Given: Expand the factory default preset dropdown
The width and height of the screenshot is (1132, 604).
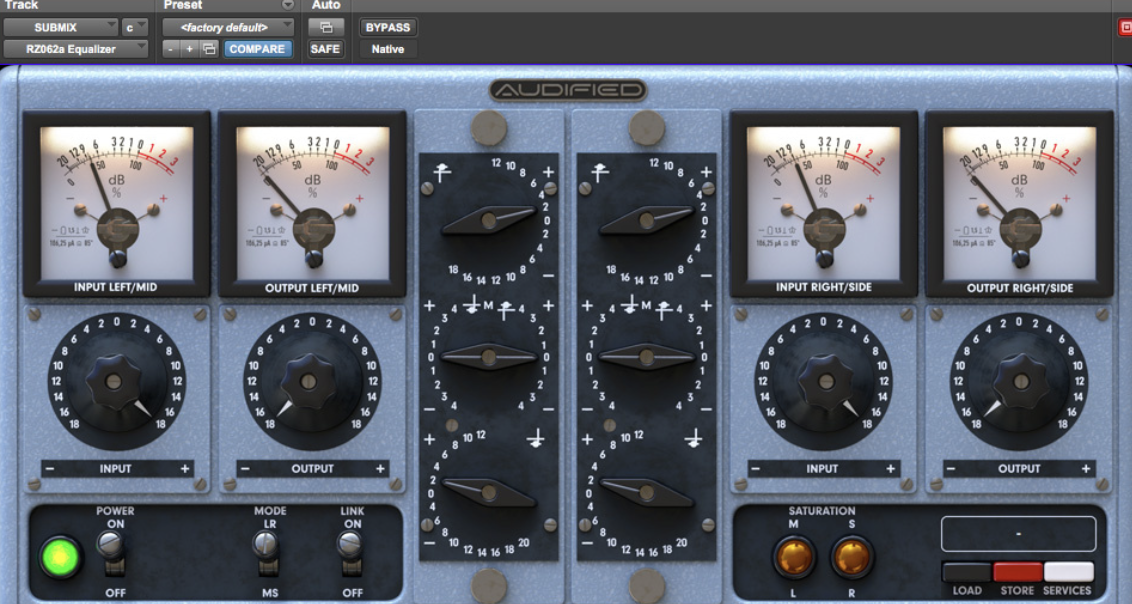Looking at the screenshot, I should click(228, 28).
